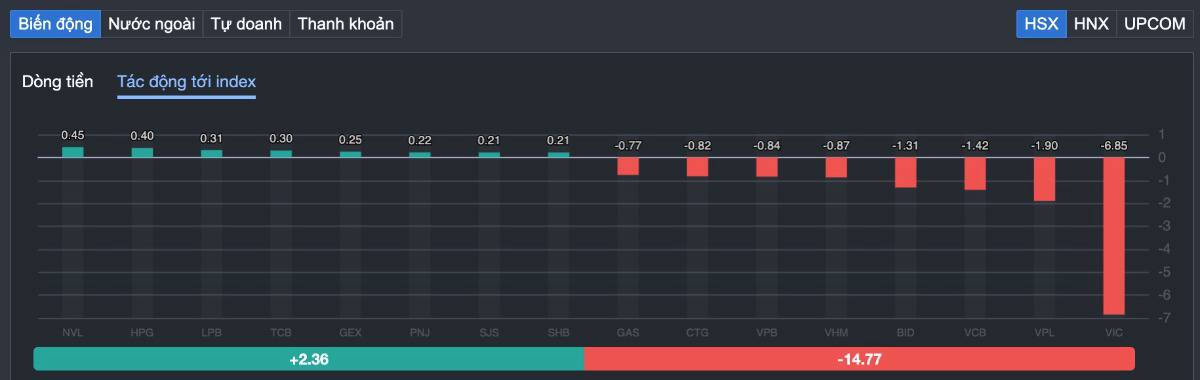Click the 0.31 value above LPB
Screen dimensions: 1200x380
(212, 138)
